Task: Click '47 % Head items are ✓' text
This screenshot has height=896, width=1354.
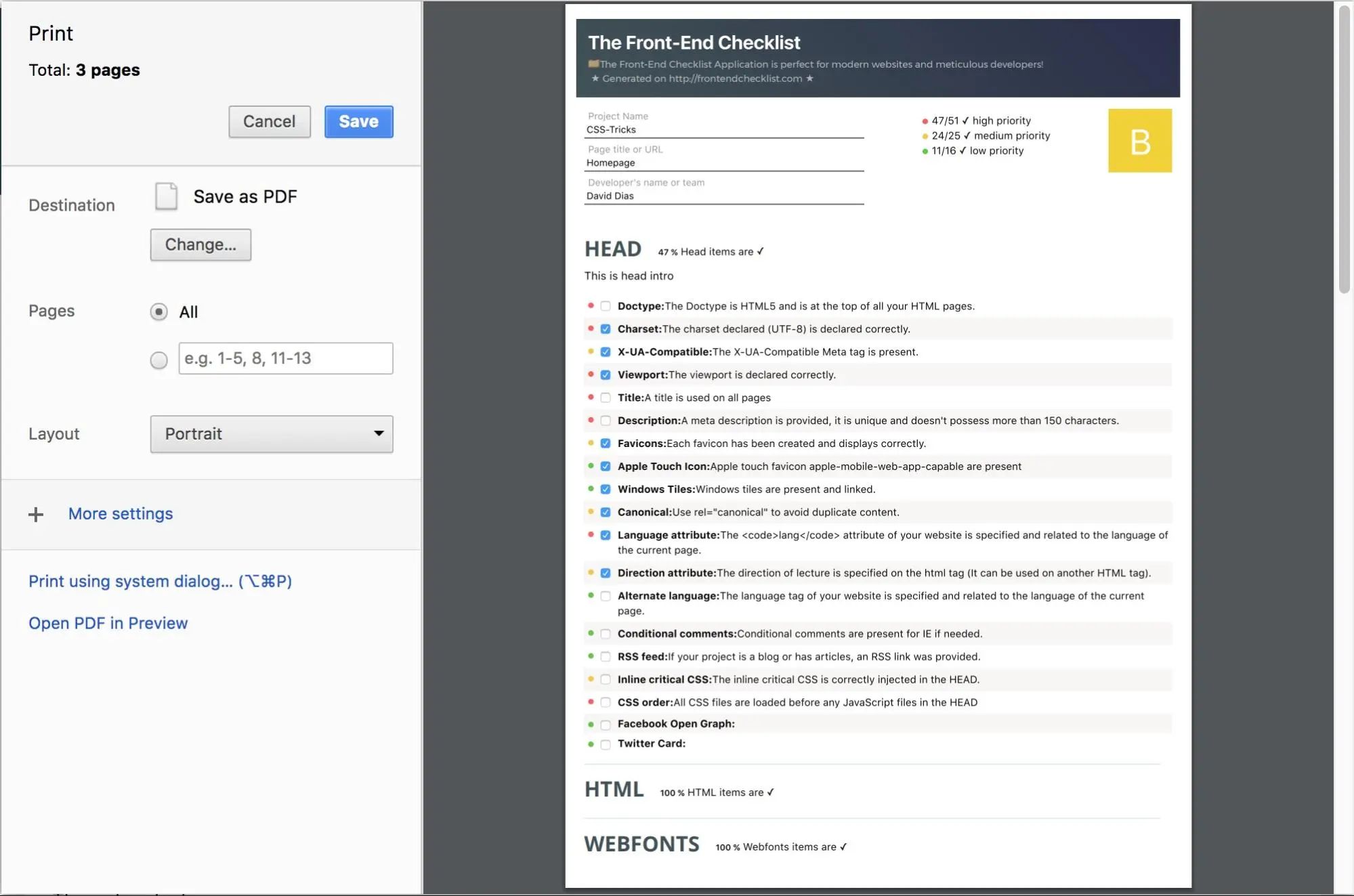Action: tap(711, 252)
